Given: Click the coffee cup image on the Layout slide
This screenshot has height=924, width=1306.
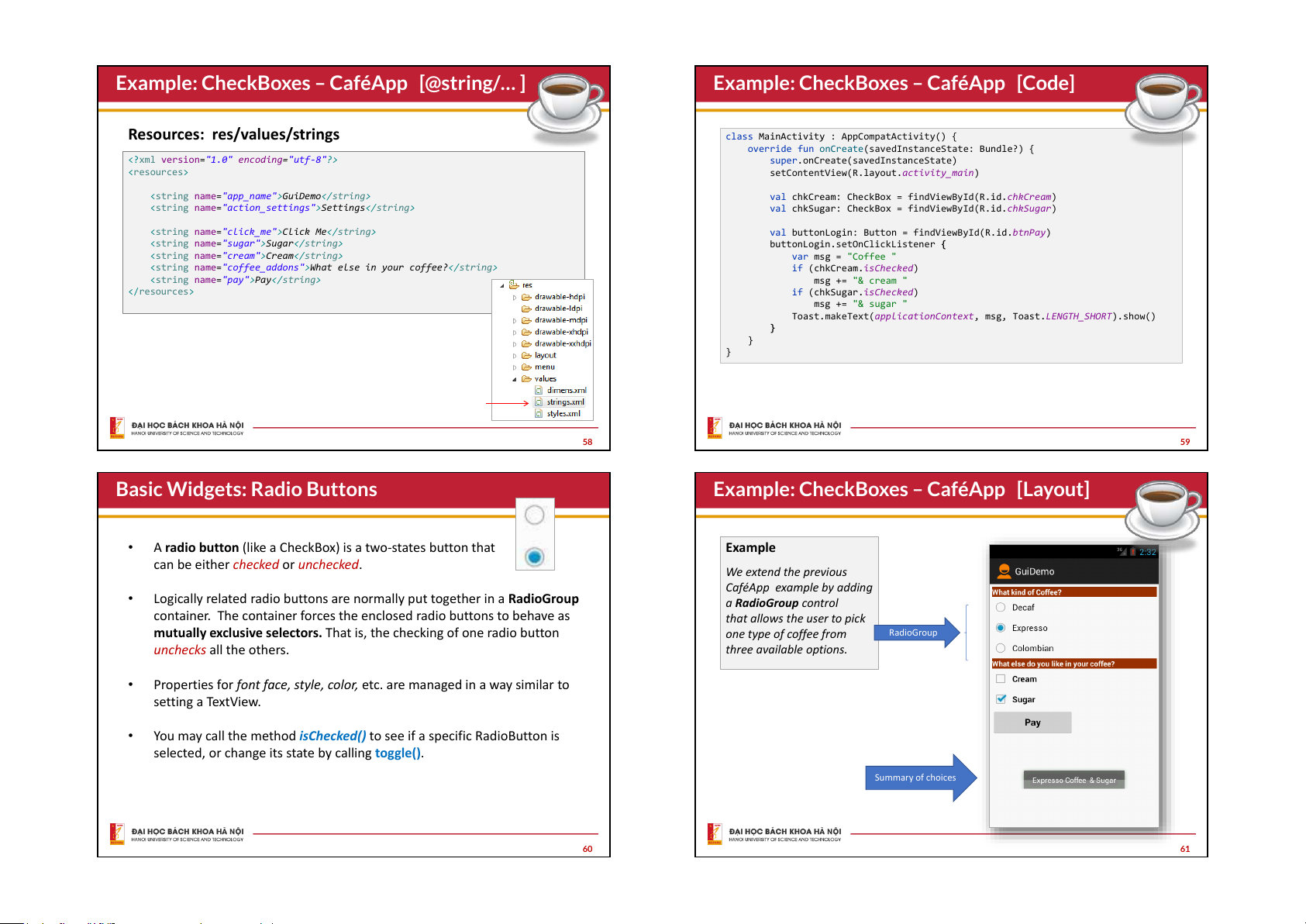Looking at the screenshot, I should point(1164,509).
